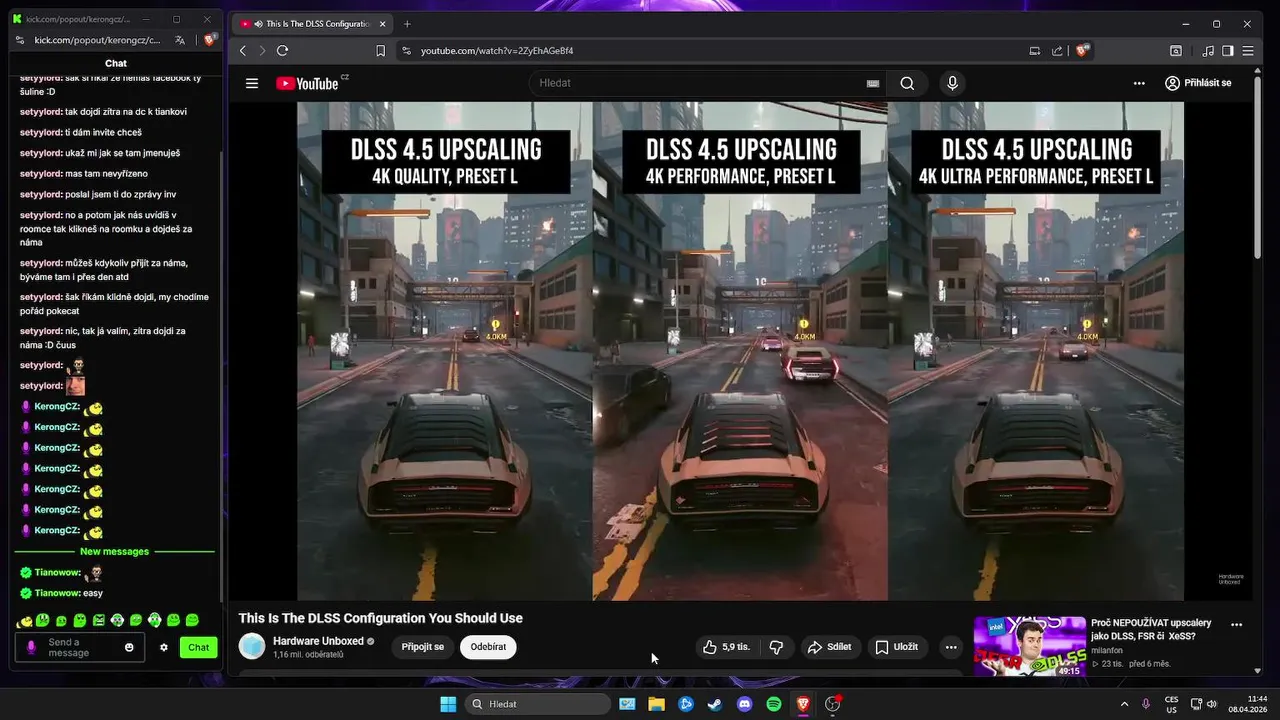Focus taskbar Hledat search box

pyautogui.click(x=539, y=704)
